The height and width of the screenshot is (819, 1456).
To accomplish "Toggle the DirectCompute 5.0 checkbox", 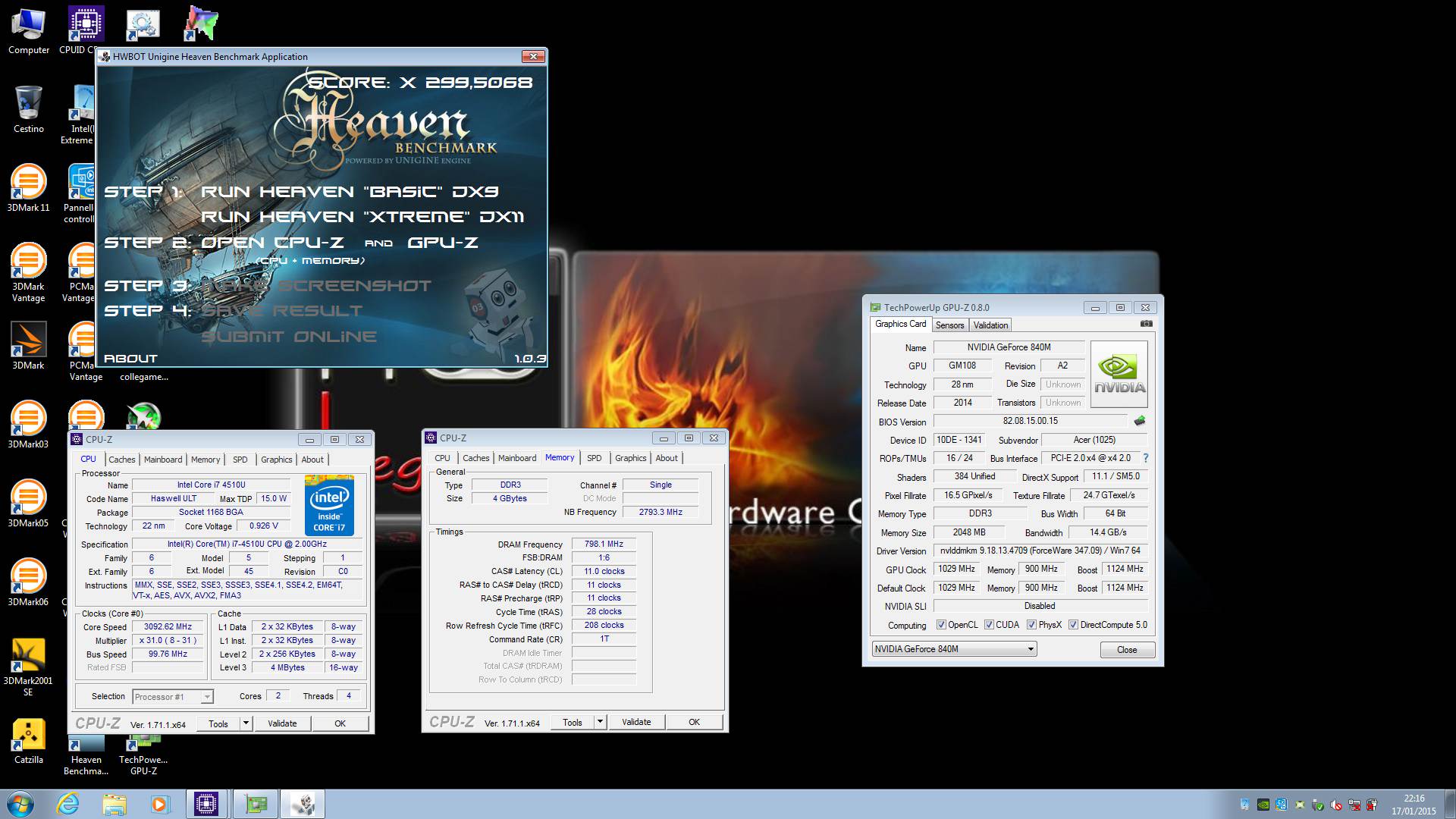I will coord(1073,625).
